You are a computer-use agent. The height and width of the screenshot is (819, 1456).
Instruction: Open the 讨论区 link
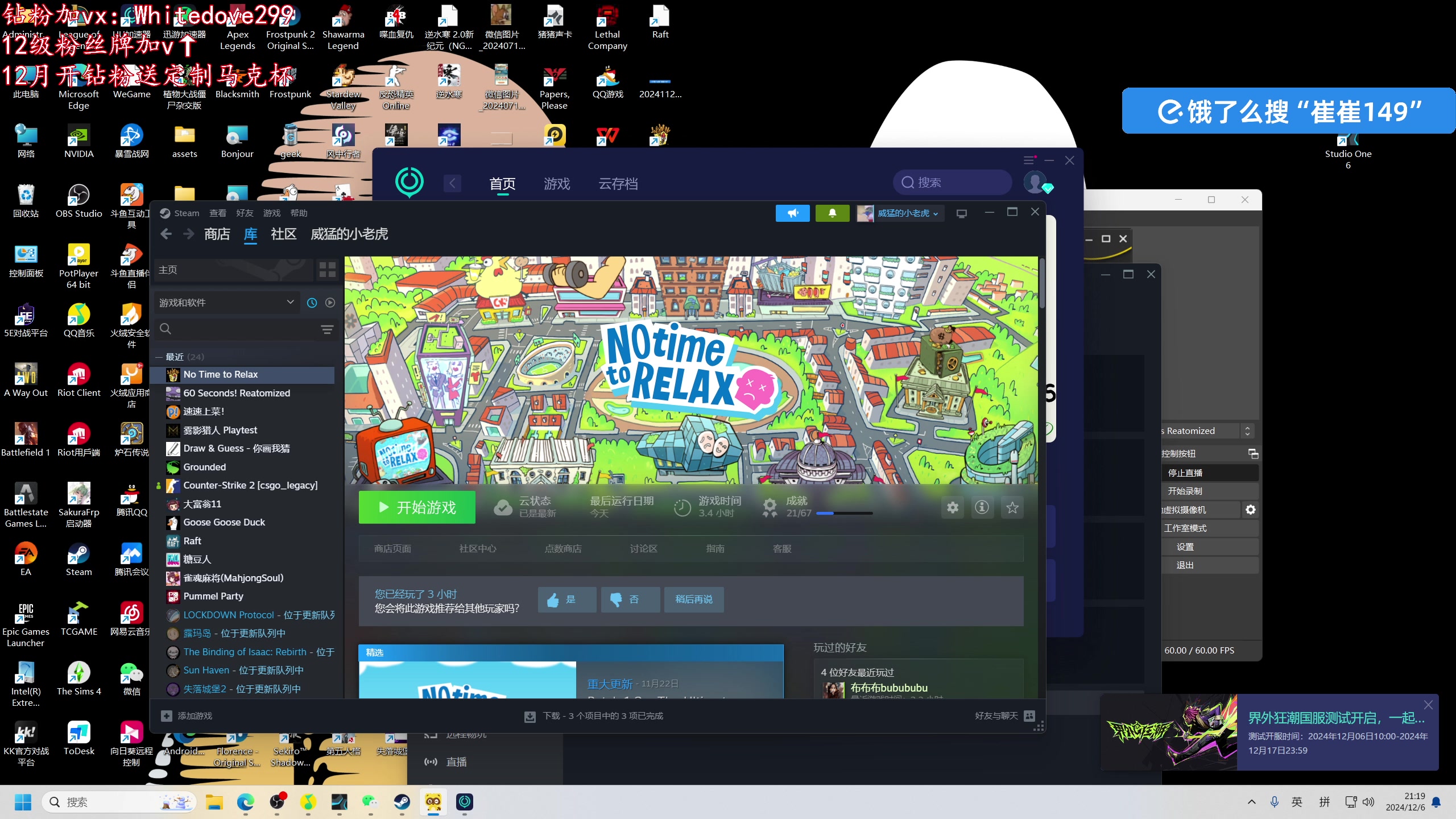tap(643, 549)
